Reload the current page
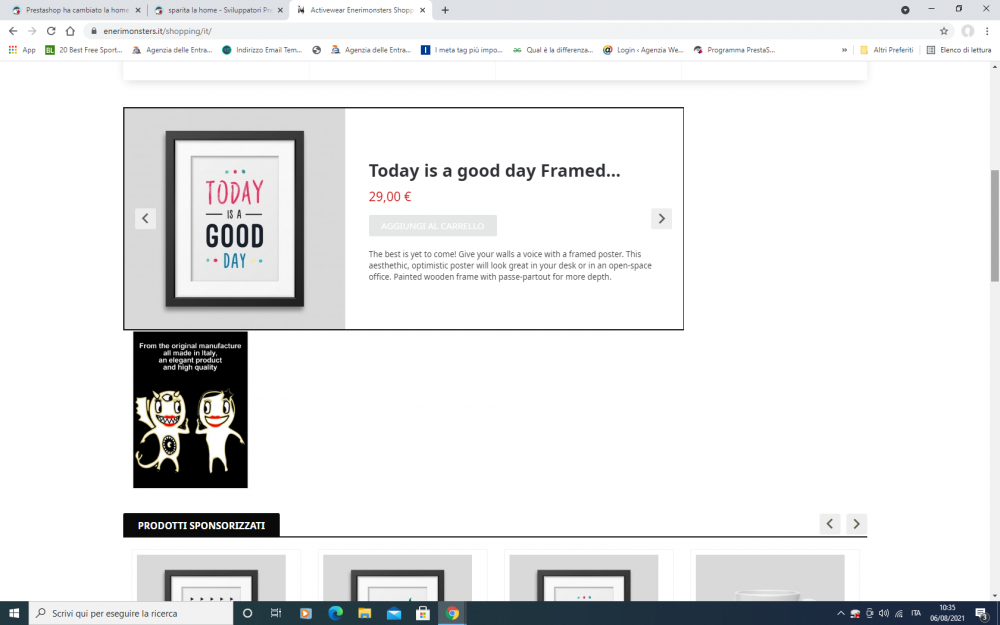Viewport: 1000px width, 625px height. (x=51, y=31)
